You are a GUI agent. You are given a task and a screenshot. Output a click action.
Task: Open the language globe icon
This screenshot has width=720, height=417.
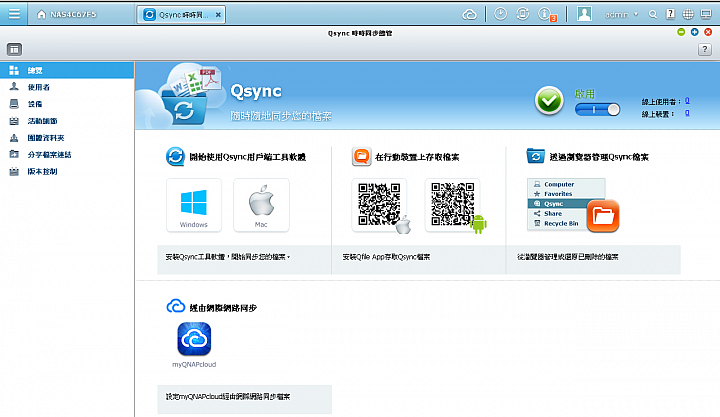pos(688,14)
